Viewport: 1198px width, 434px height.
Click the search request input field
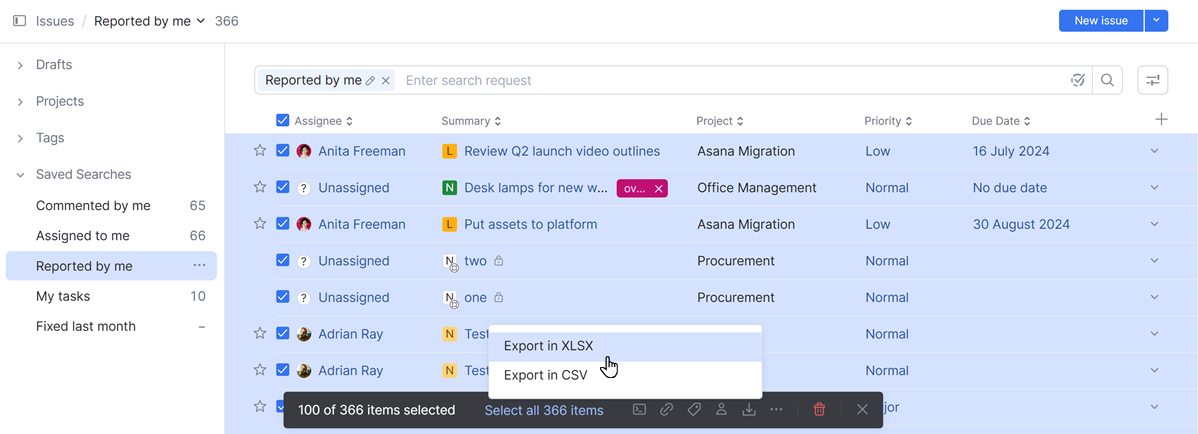(730, 80)
